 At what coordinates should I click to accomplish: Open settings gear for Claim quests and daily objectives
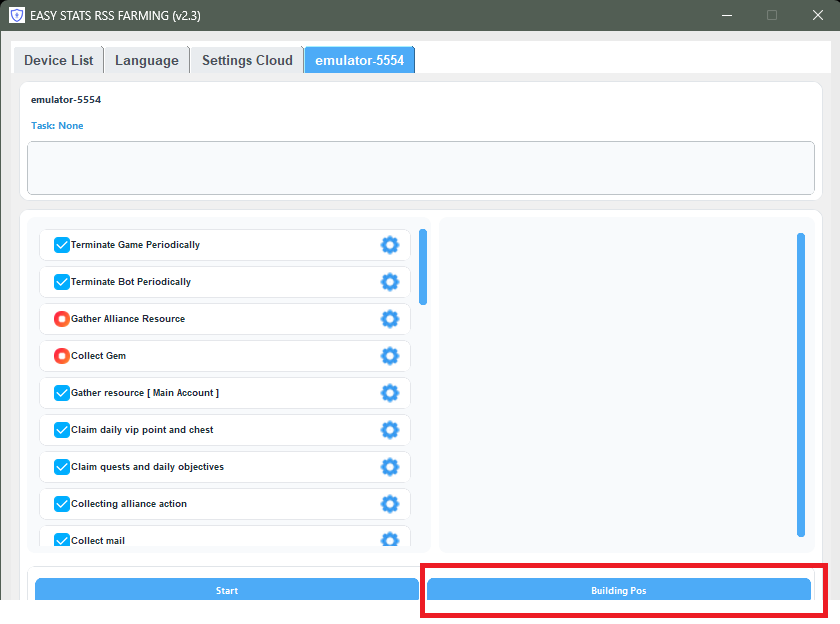pos(389,467)
